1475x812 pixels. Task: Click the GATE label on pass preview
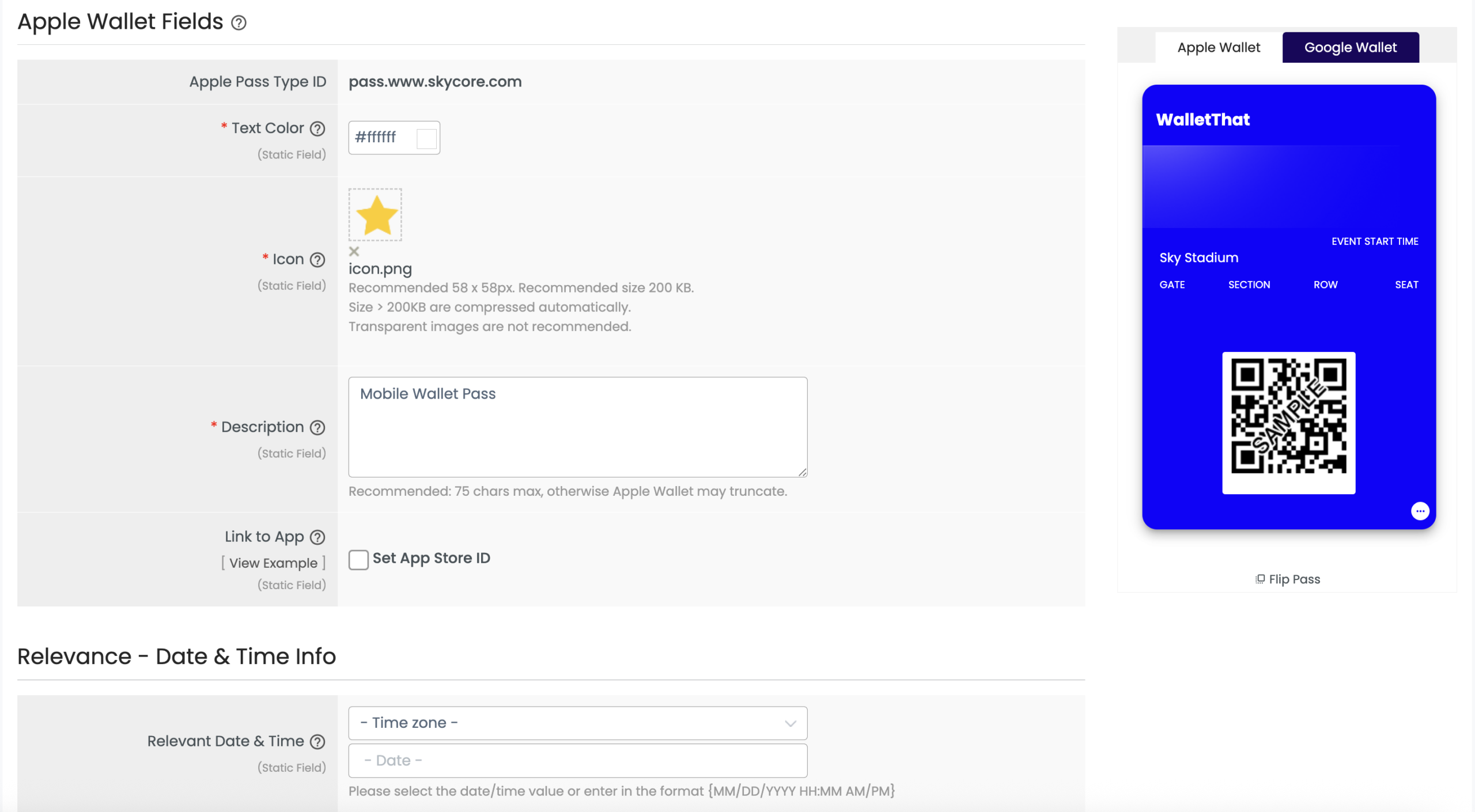click(1172, 284)
